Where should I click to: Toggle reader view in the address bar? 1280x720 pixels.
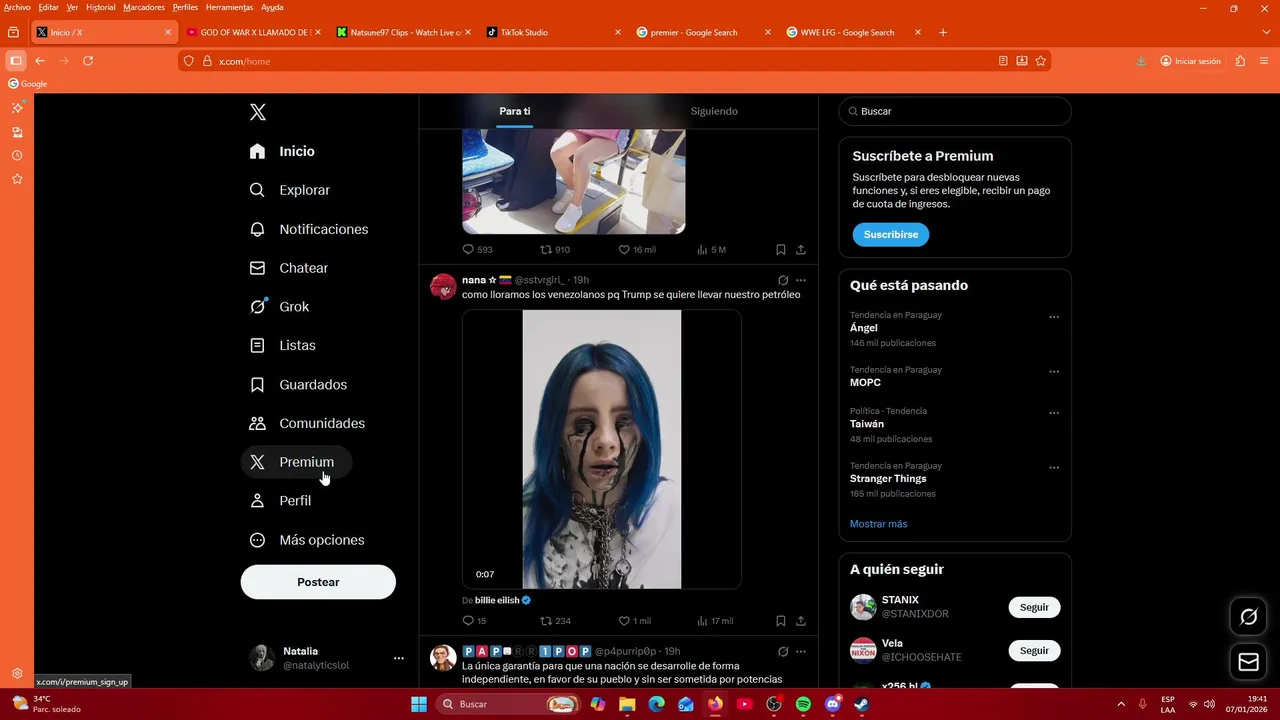pos(1003,61)
